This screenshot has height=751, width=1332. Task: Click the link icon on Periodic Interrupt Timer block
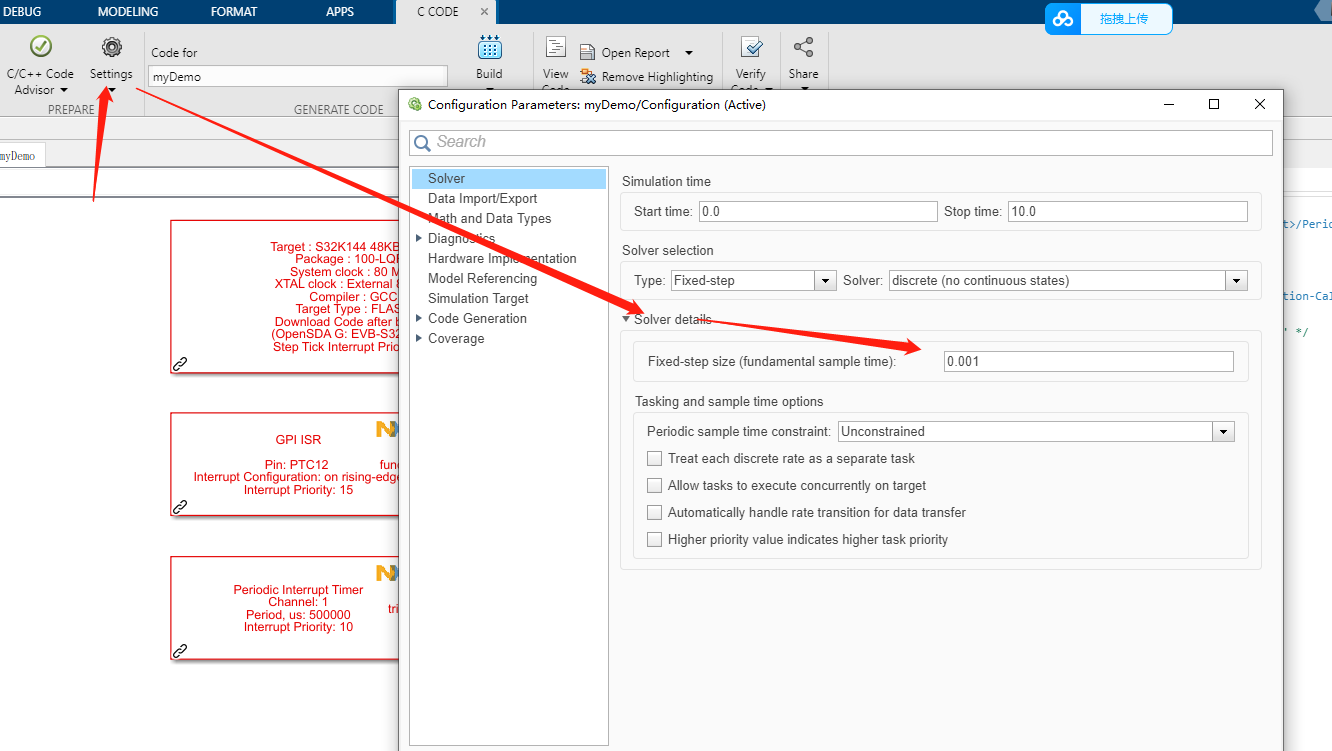tap(180, 651)
